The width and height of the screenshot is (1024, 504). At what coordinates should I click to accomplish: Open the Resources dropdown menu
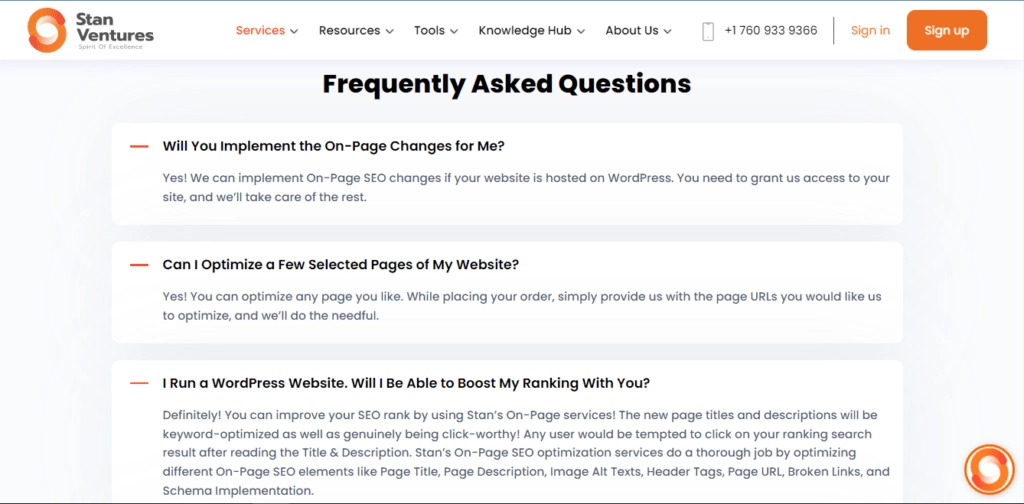[355, 31]
